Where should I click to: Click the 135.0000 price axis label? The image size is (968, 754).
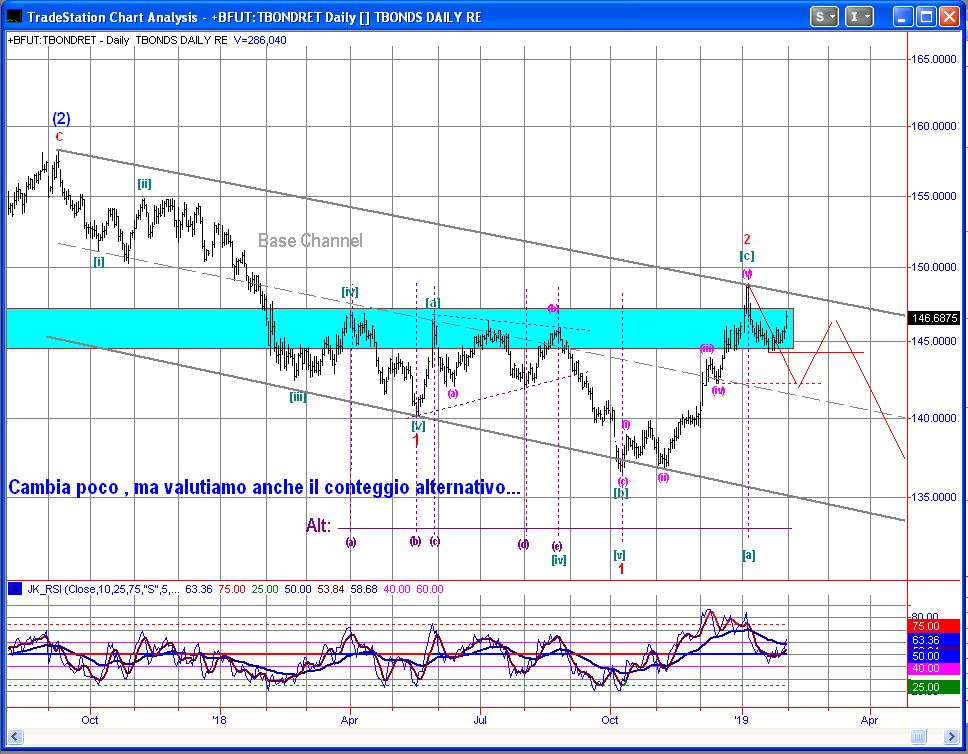pyautogui.click(x=935, y=497)
